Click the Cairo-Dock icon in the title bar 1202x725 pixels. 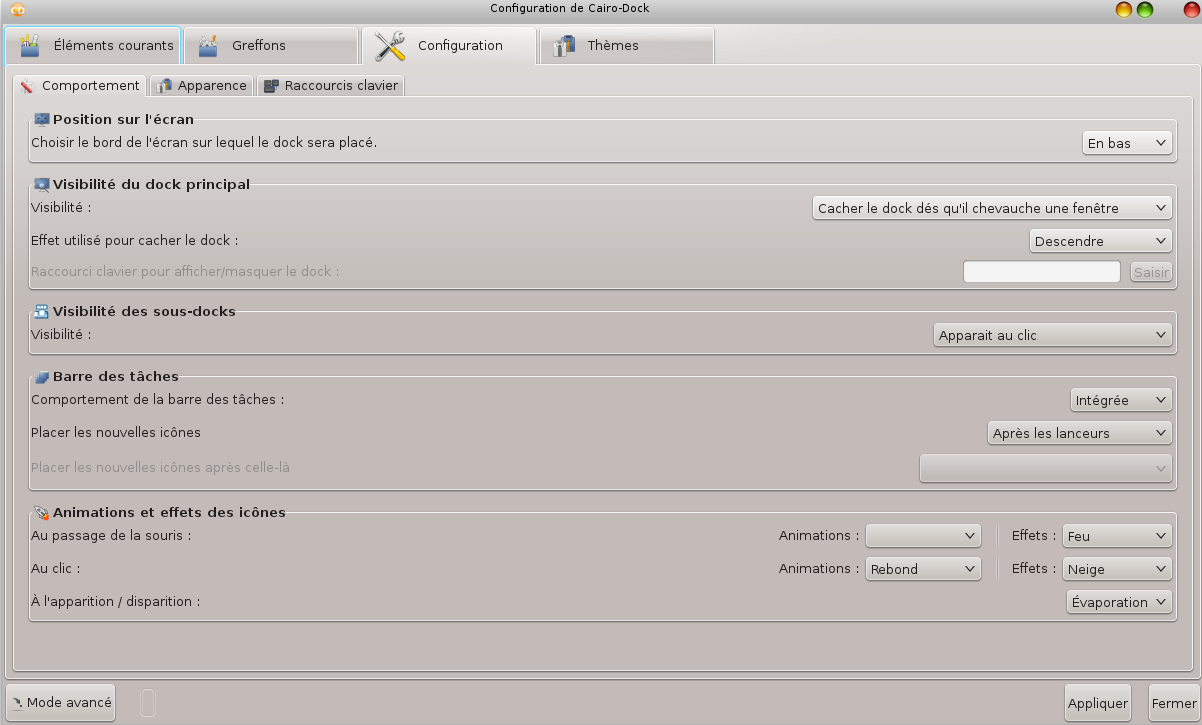click(17, 9)
